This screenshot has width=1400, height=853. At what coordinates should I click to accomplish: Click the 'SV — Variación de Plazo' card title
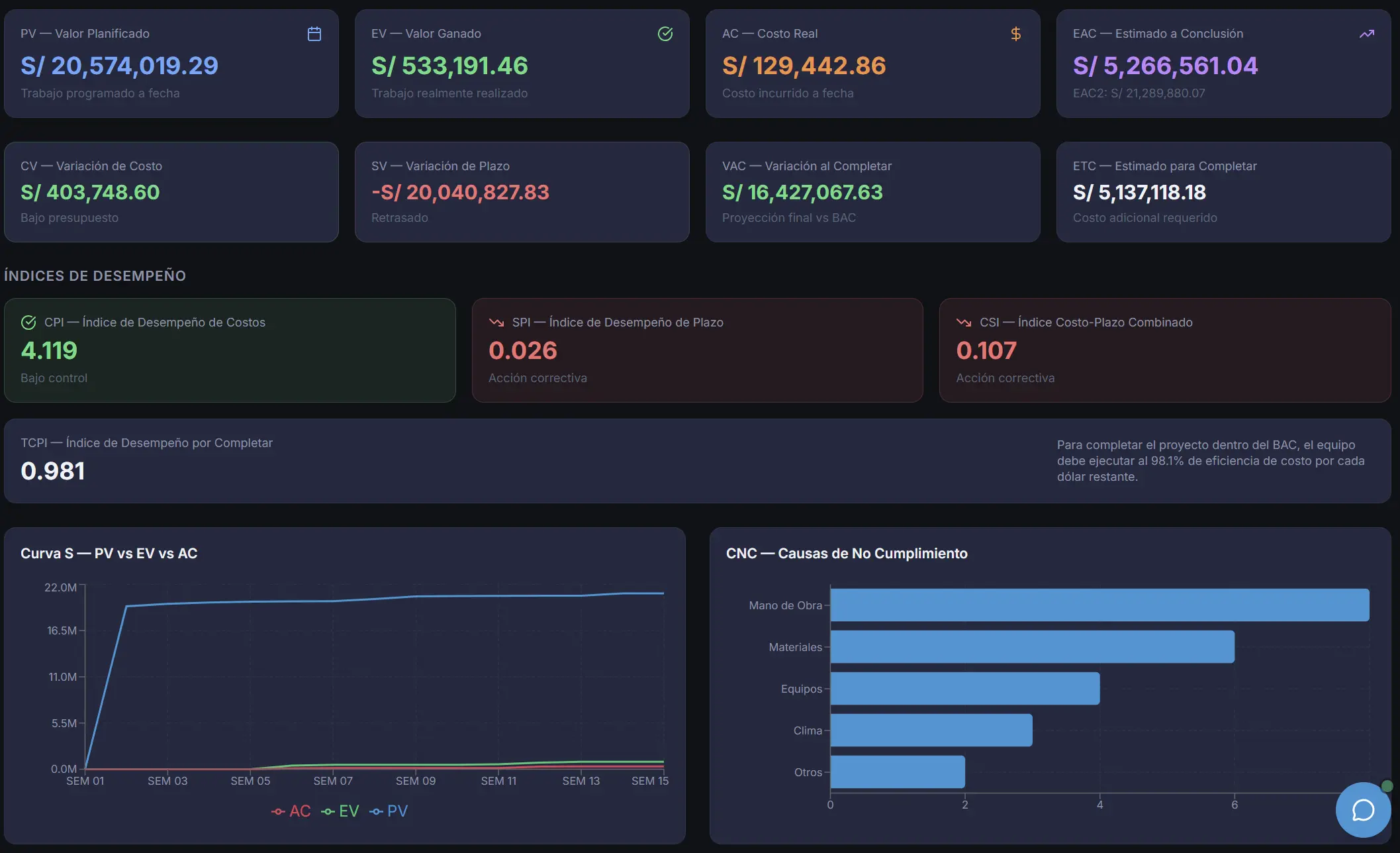click(x=440, y=166)
